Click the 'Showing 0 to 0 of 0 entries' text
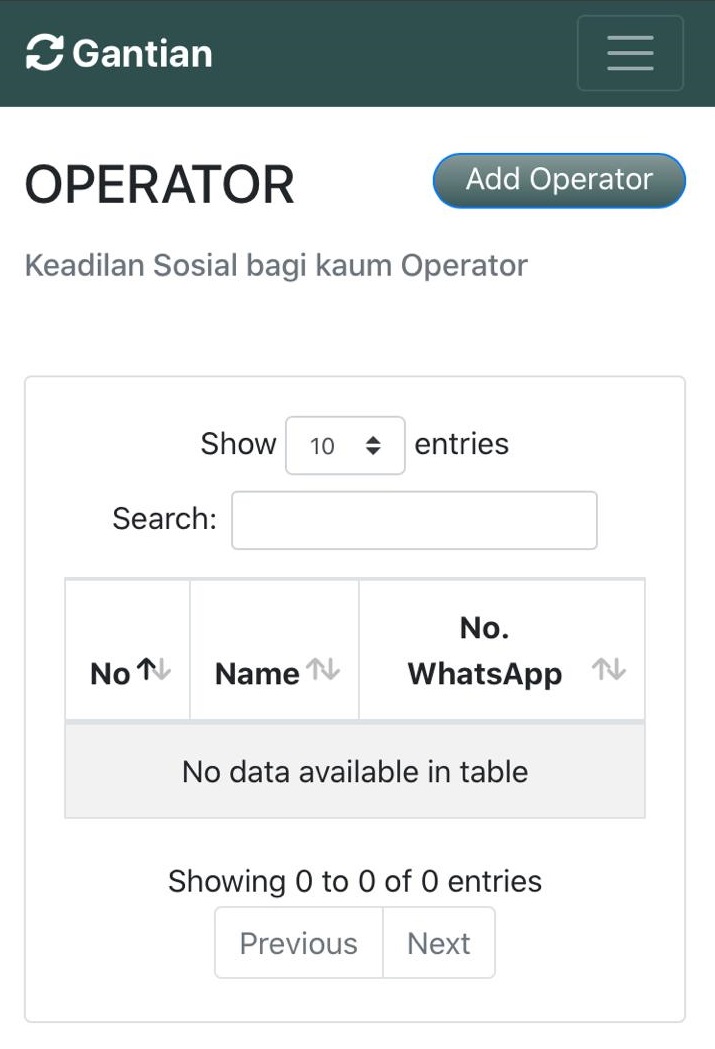Image resolution: width=715 pixels, height=1049 pixels. point(355,881)
